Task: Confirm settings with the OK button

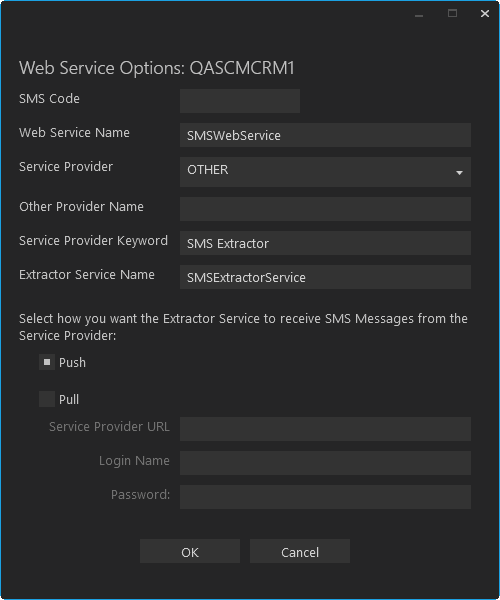Action: (x=190, y=551)
